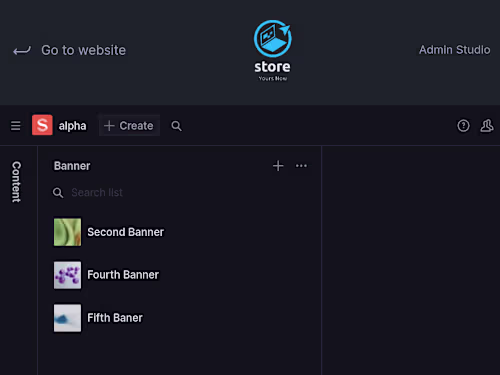Select the Content sidebar tab
This screenshot has width=500, height=375.
(x=16, y=182)
